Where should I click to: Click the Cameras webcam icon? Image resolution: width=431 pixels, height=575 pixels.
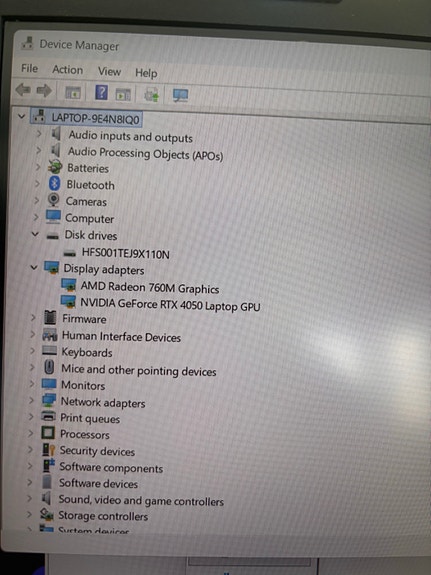(54, 200)
